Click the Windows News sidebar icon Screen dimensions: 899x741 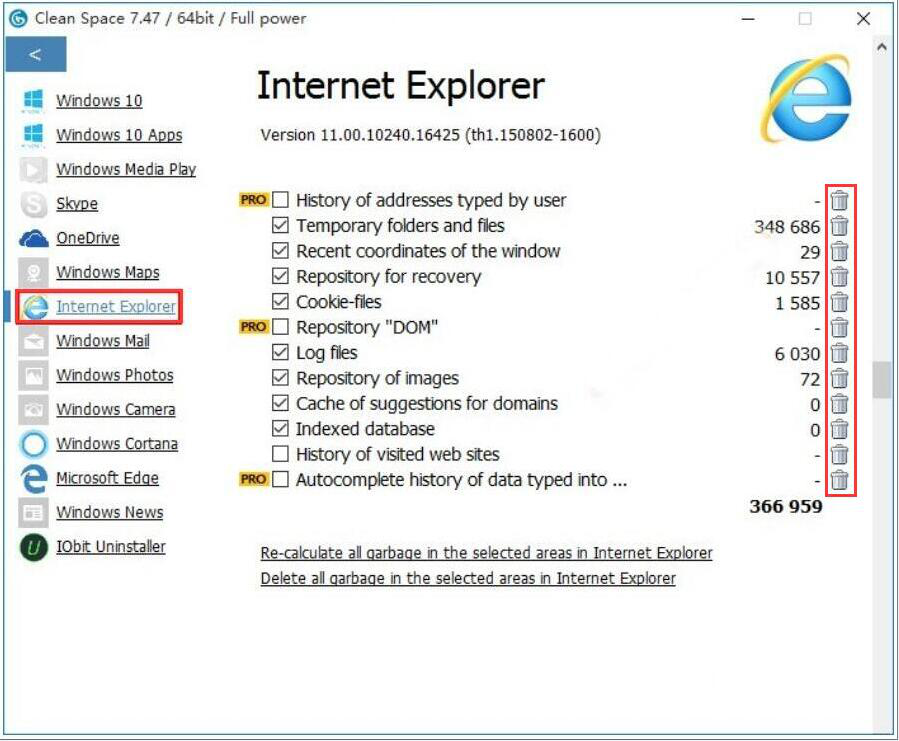point(33,513)
